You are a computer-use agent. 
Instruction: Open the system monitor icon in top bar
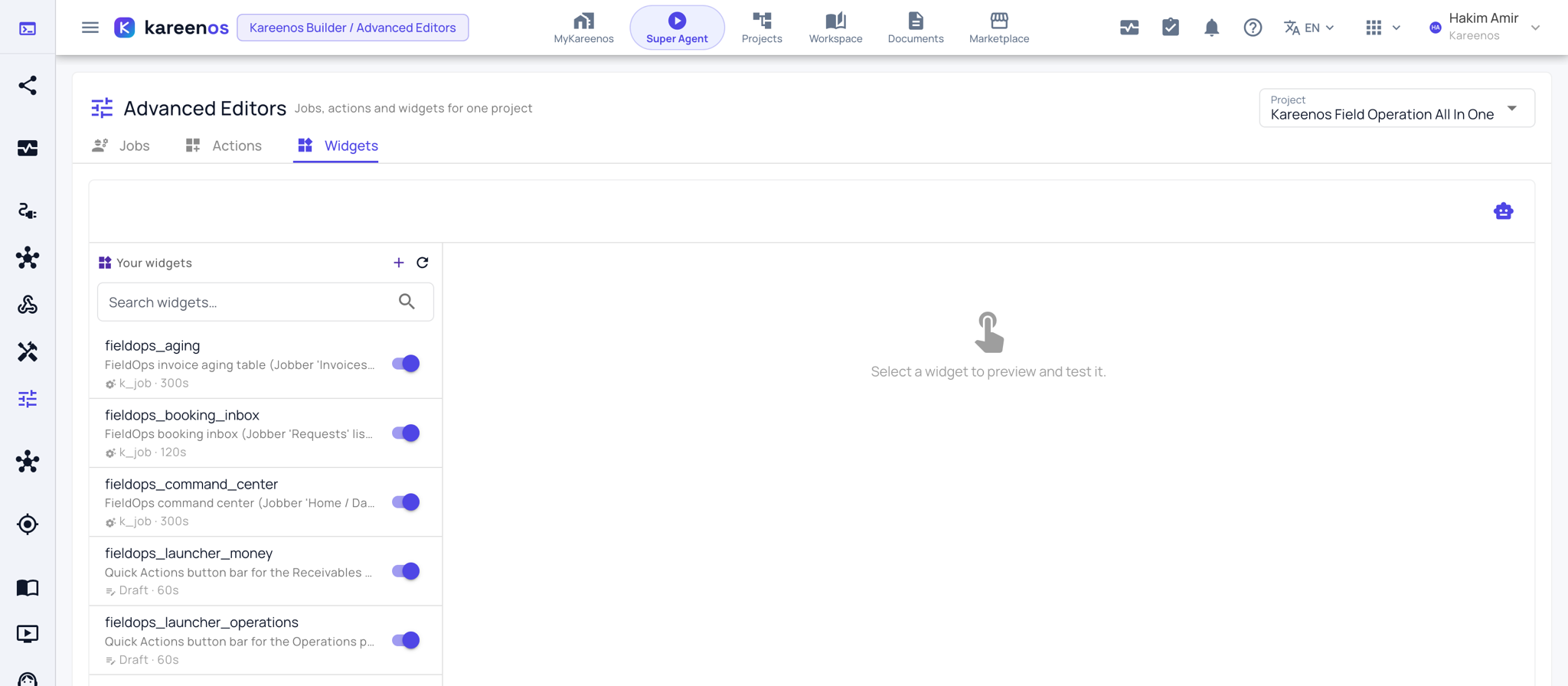pos(1129,28)
